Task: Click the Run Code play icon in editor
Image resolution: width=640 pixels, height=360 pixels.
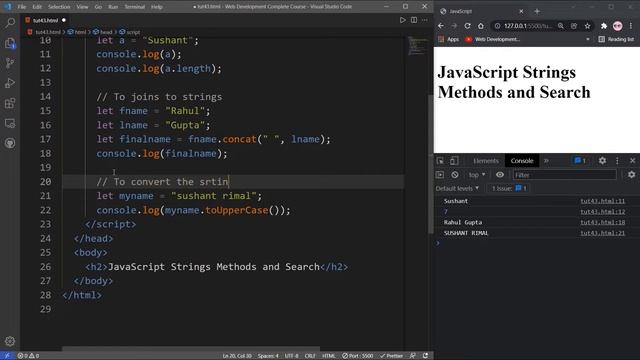Action: pos(402,20)
